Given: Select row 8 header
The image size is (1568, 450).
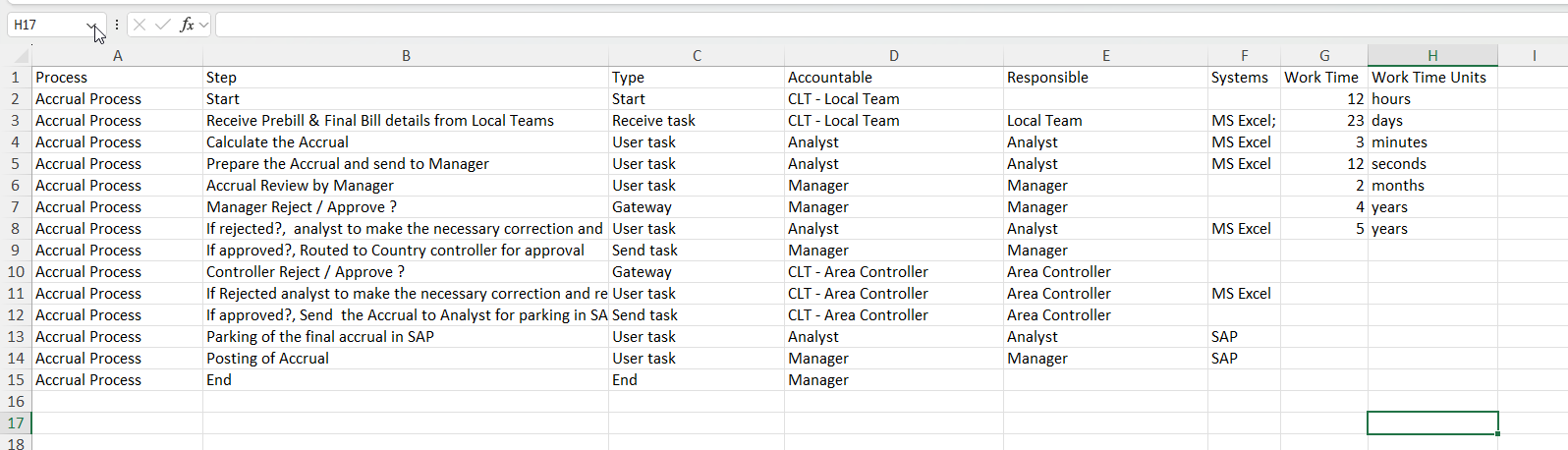Looking at the screenshot, I should click(x=16, y=229).
